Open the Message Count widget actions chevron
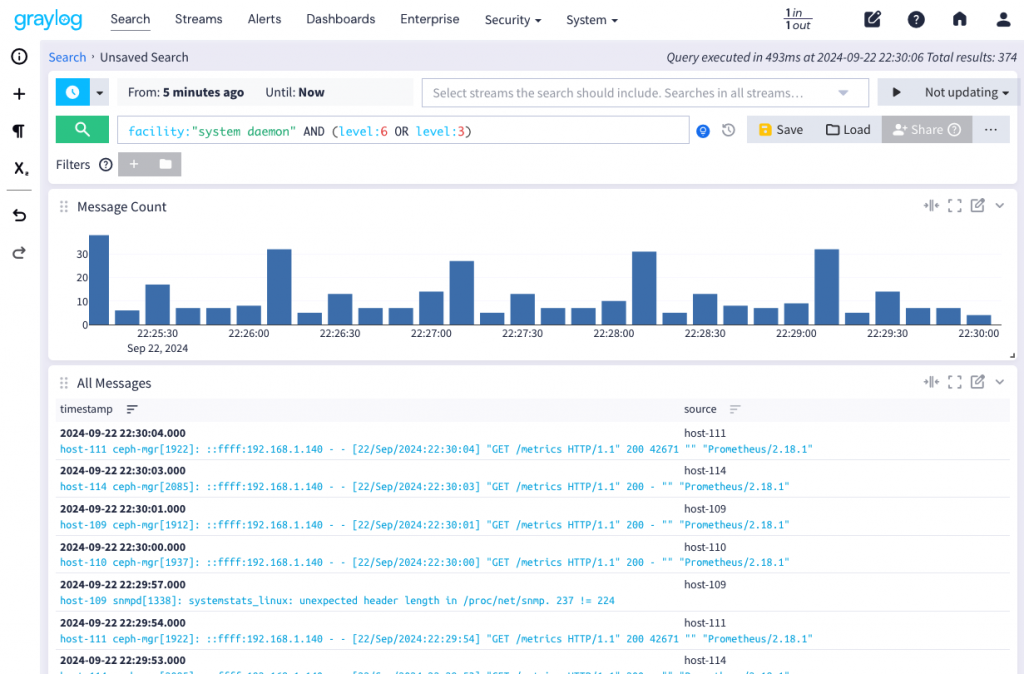 pyautogui.click(x=1000, y=206)
